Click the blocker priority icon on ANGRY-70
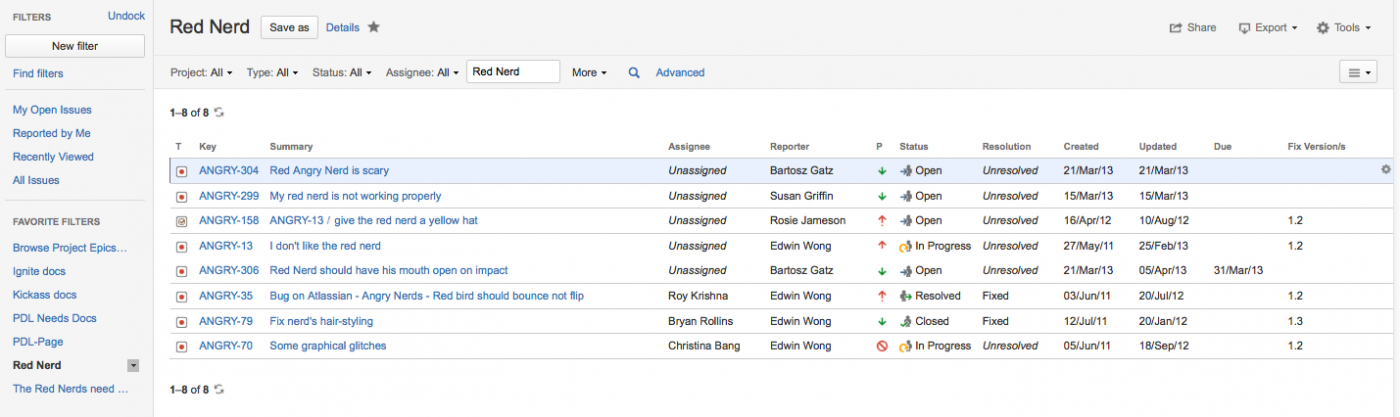1400x417 pixels. tap(881, 346)
